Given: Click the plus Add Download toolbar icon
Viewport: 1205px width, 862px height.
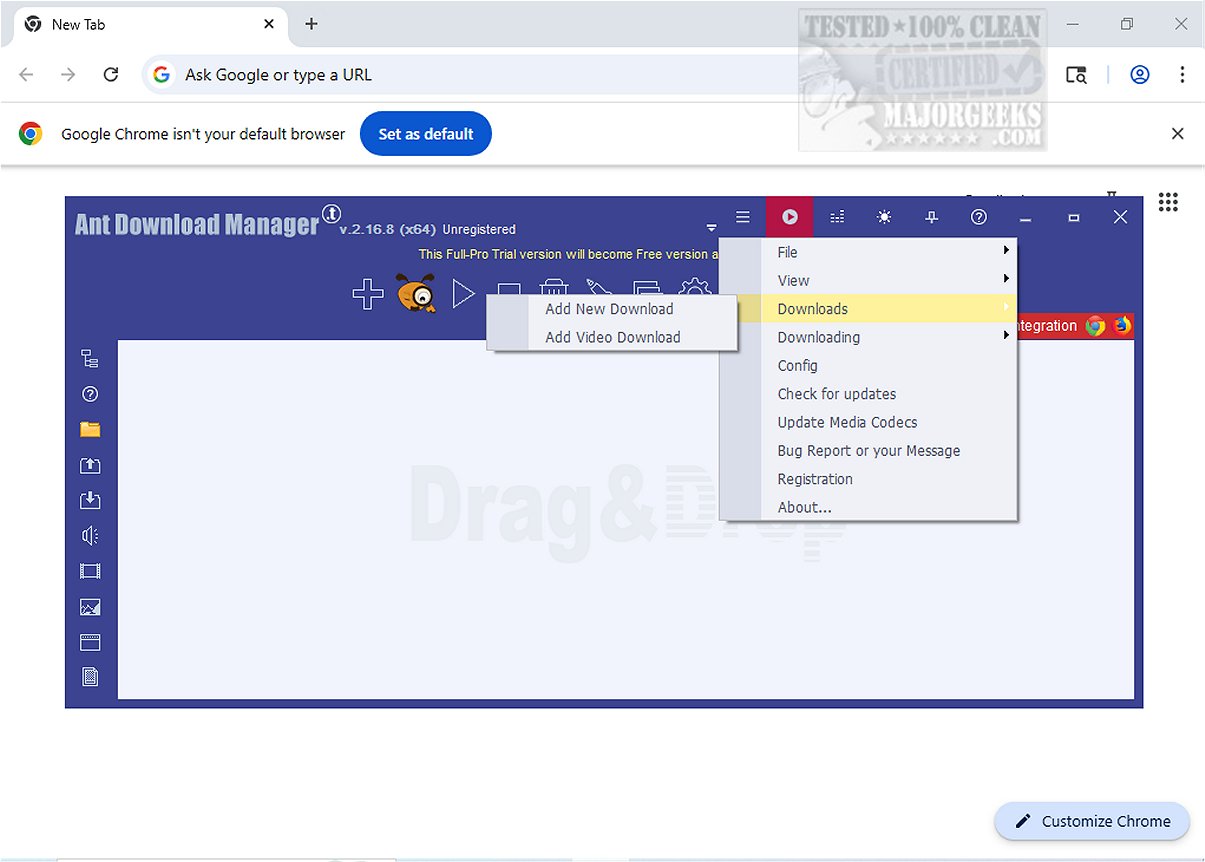Looking at the screenshot, I should click(x=368, y=294).
